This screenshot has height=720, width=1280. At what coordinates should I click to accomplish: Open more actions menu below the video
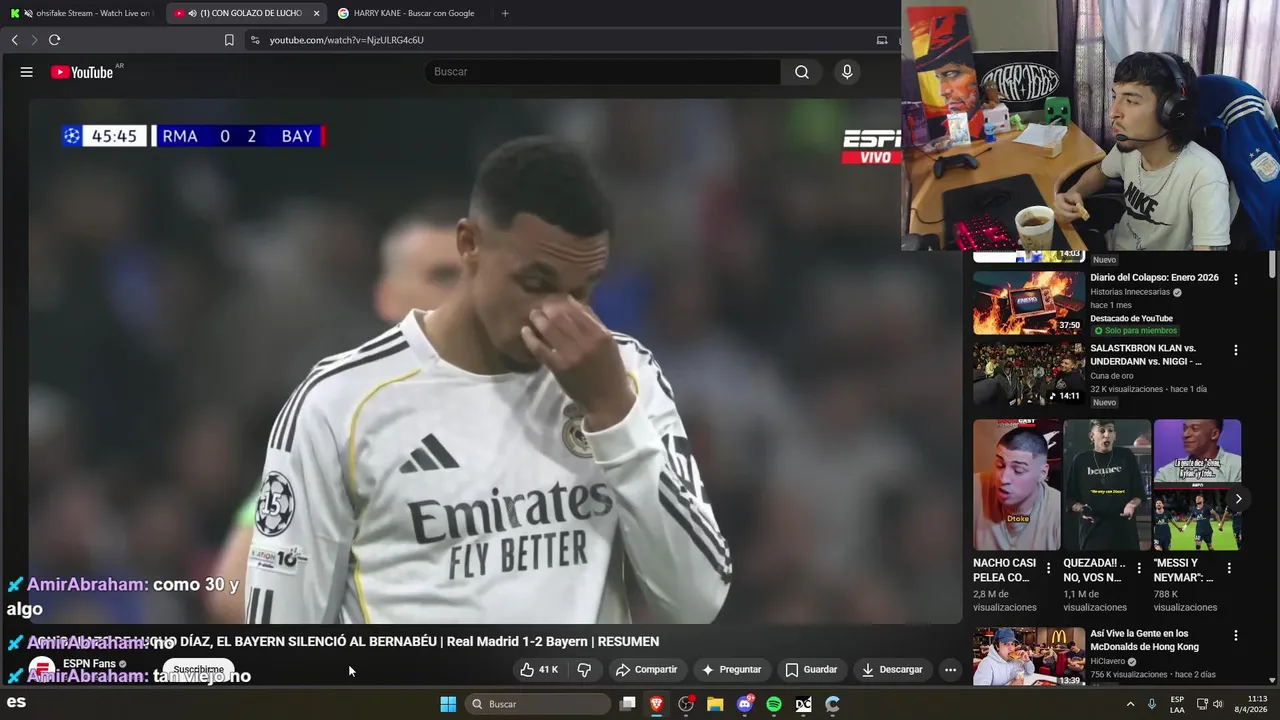pos(950,670)
